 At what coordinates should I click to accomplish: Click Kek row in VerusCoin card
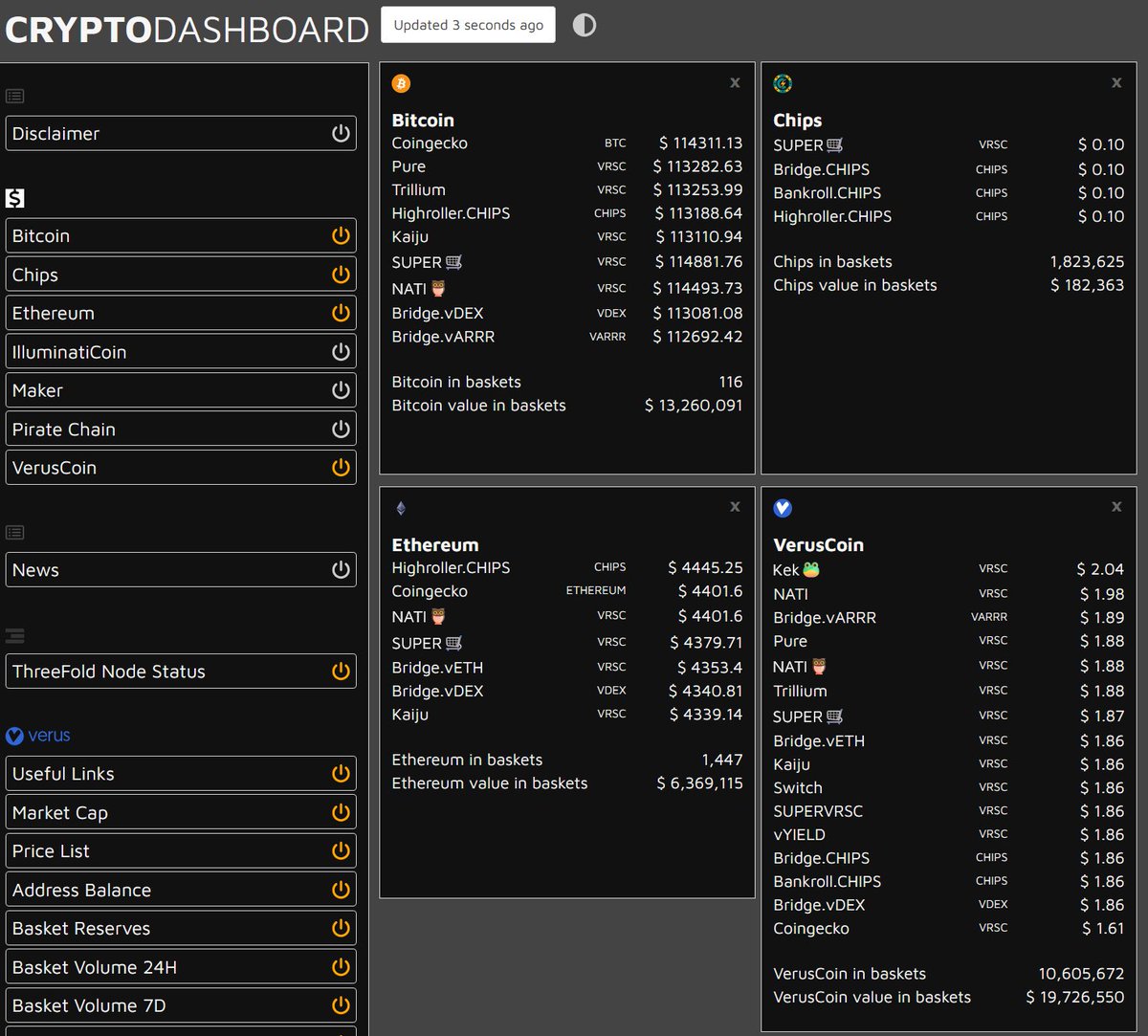(949, 570)
